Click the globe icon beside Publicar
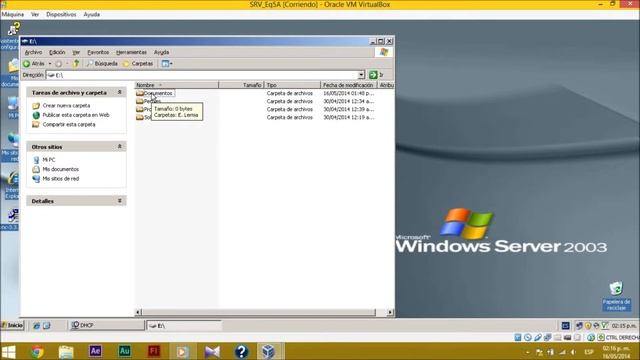640x360 pixels. click(36, 115)
